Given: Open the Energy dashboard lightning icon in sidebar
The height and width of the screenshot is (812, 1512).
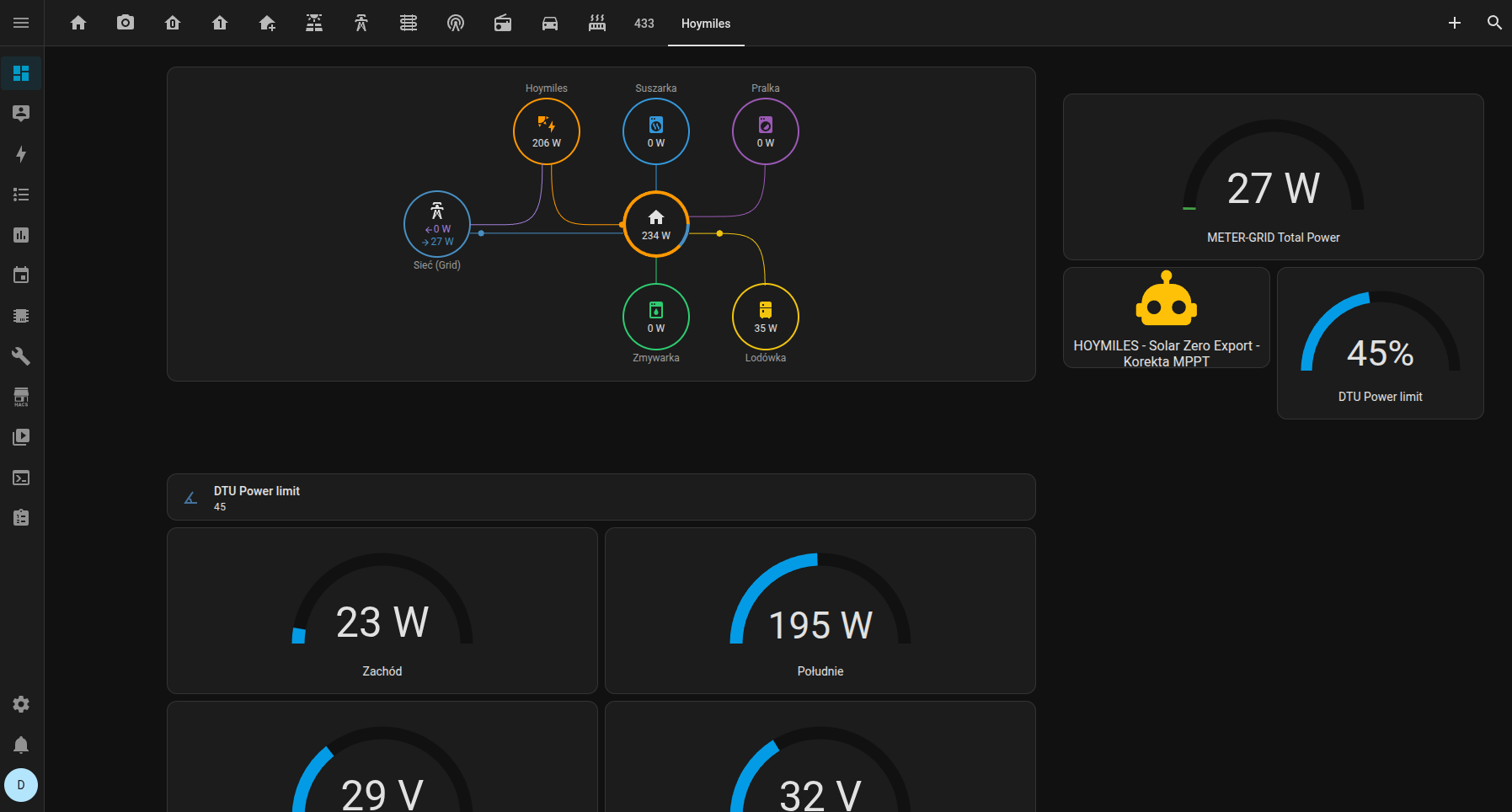Looking at the screenshot, I should [x=21, y=154].
